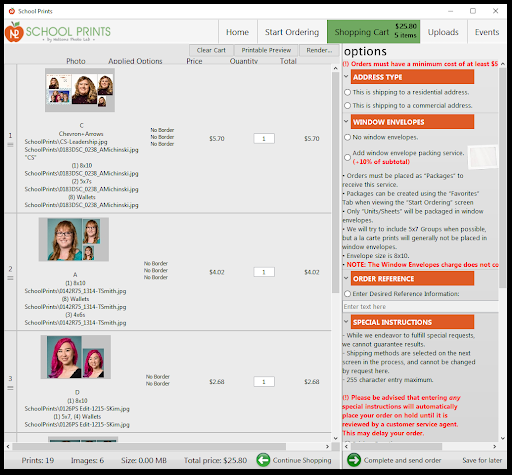Select shipping to a residential address
Image resolution: width=512 pixels, height=475 pixels.
[x=348, y=92]
